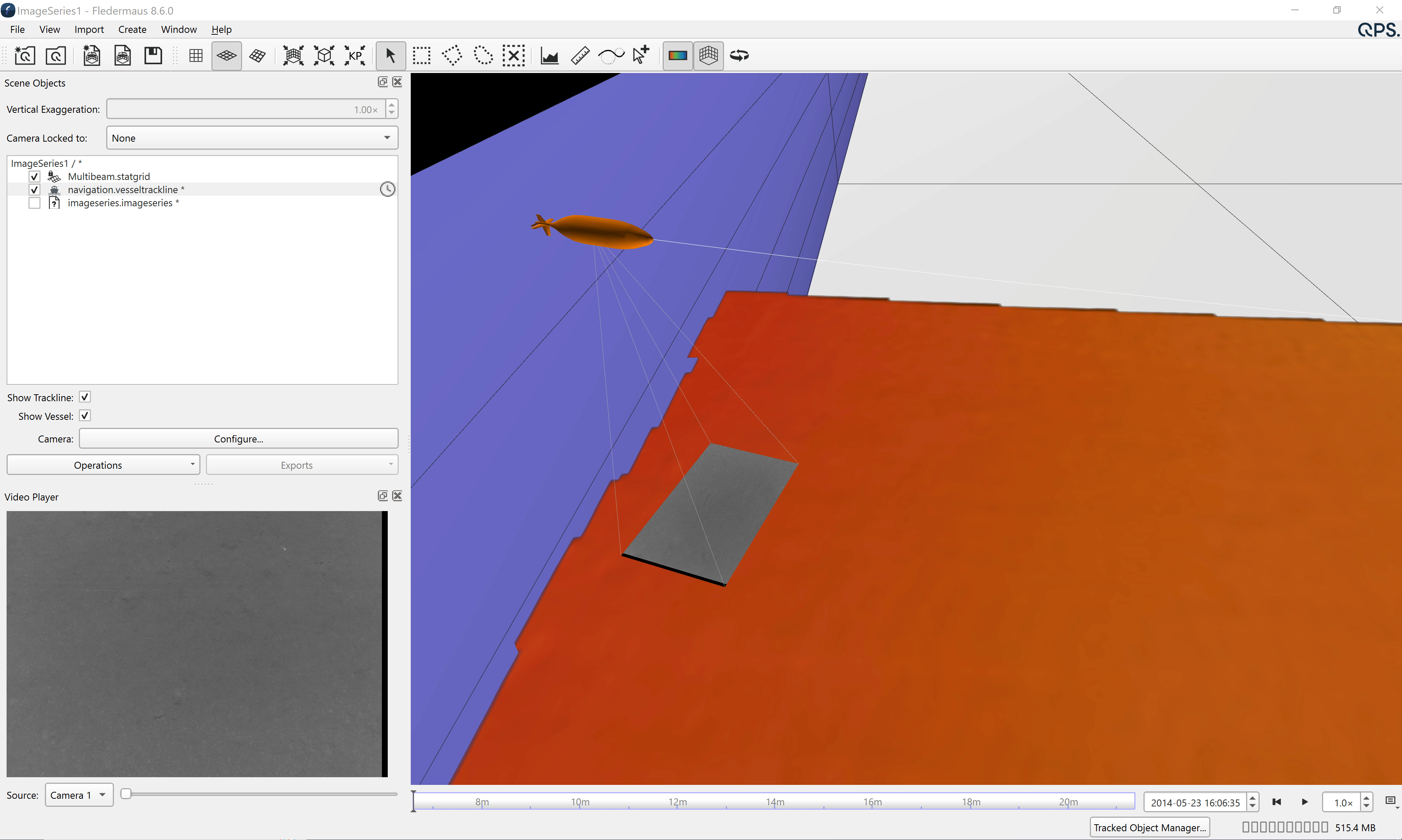1402x840 pixels.
Task: Open the Import menu
Action: click(x=89, y=30)
